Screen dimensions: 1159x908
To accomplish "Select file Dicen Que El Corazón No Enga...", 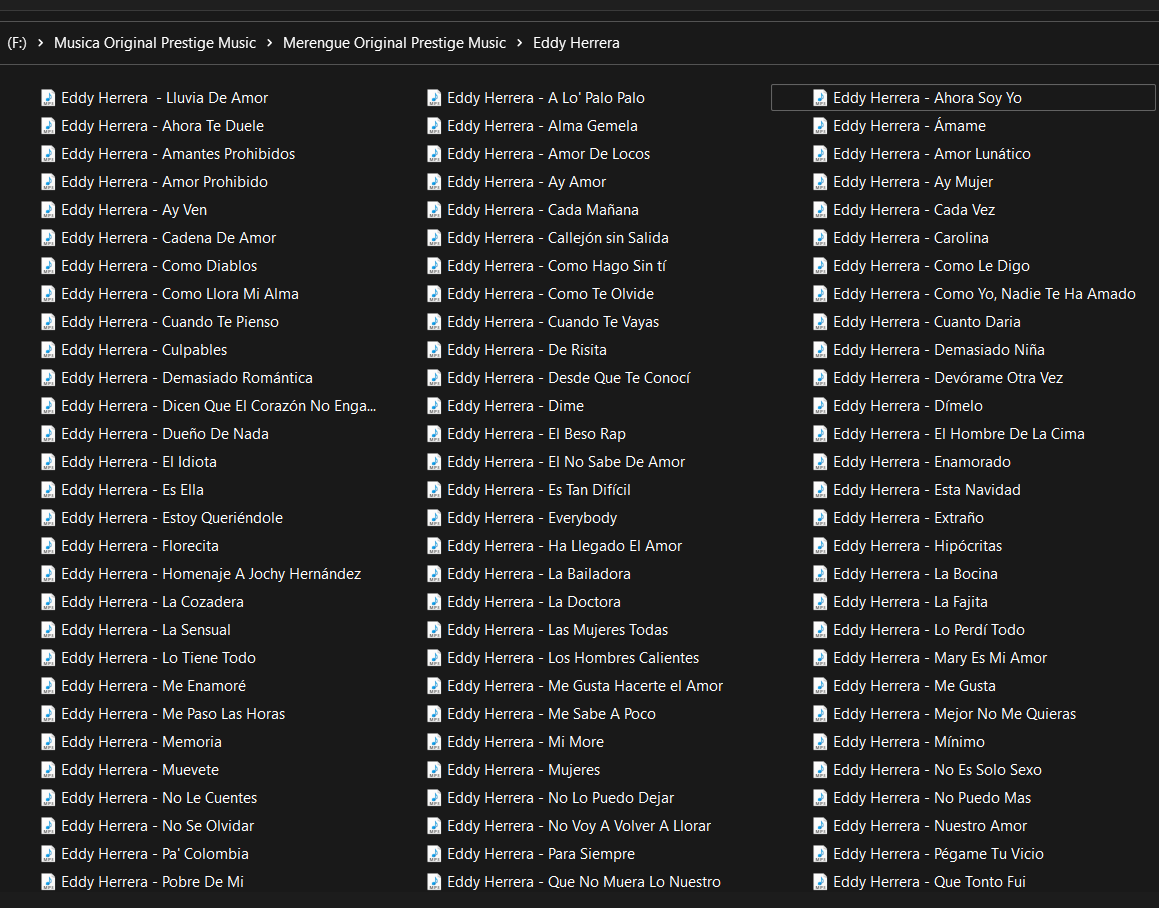I will [x=208, y=406].
